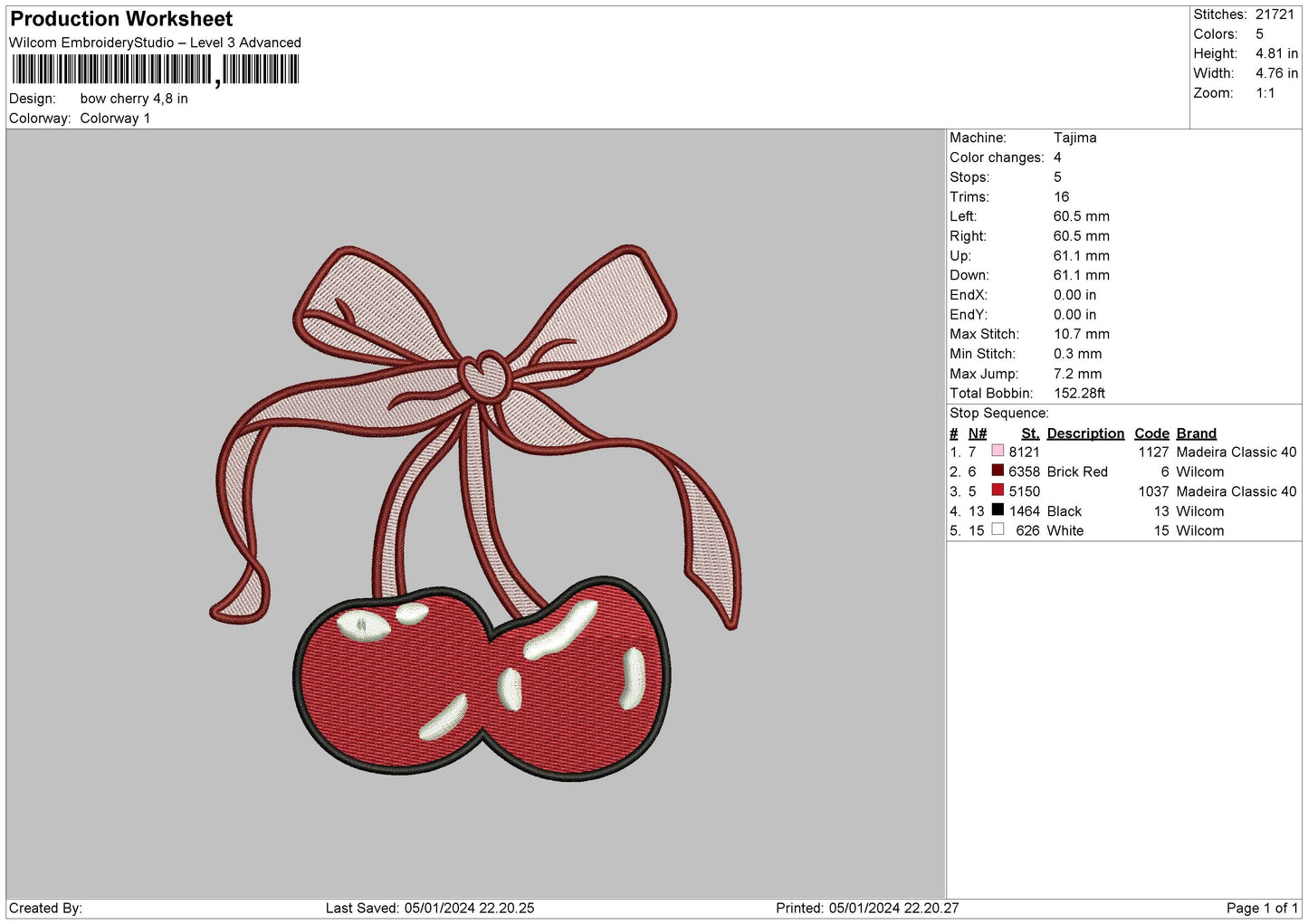Click the pink swatch for thread 1127
The image size is (1308, 924).
point(998,451)
